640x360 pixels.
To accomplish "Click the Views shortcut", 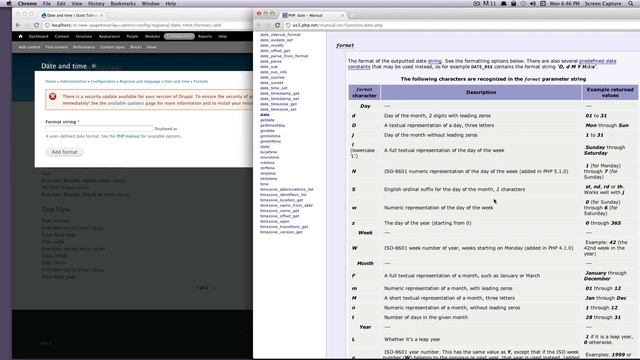I will 152,47.
